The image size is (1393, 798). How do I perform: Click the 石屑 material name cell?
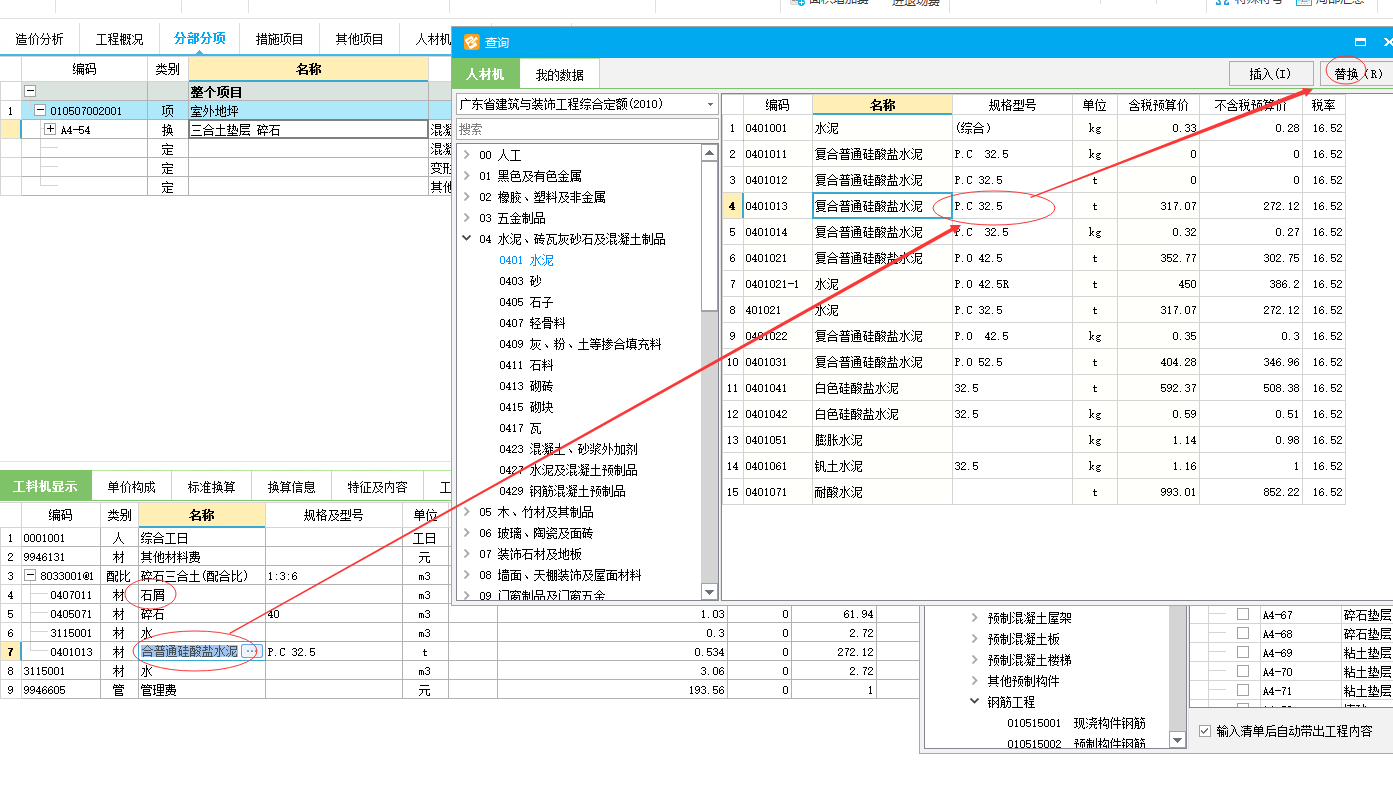coord(202,595)
